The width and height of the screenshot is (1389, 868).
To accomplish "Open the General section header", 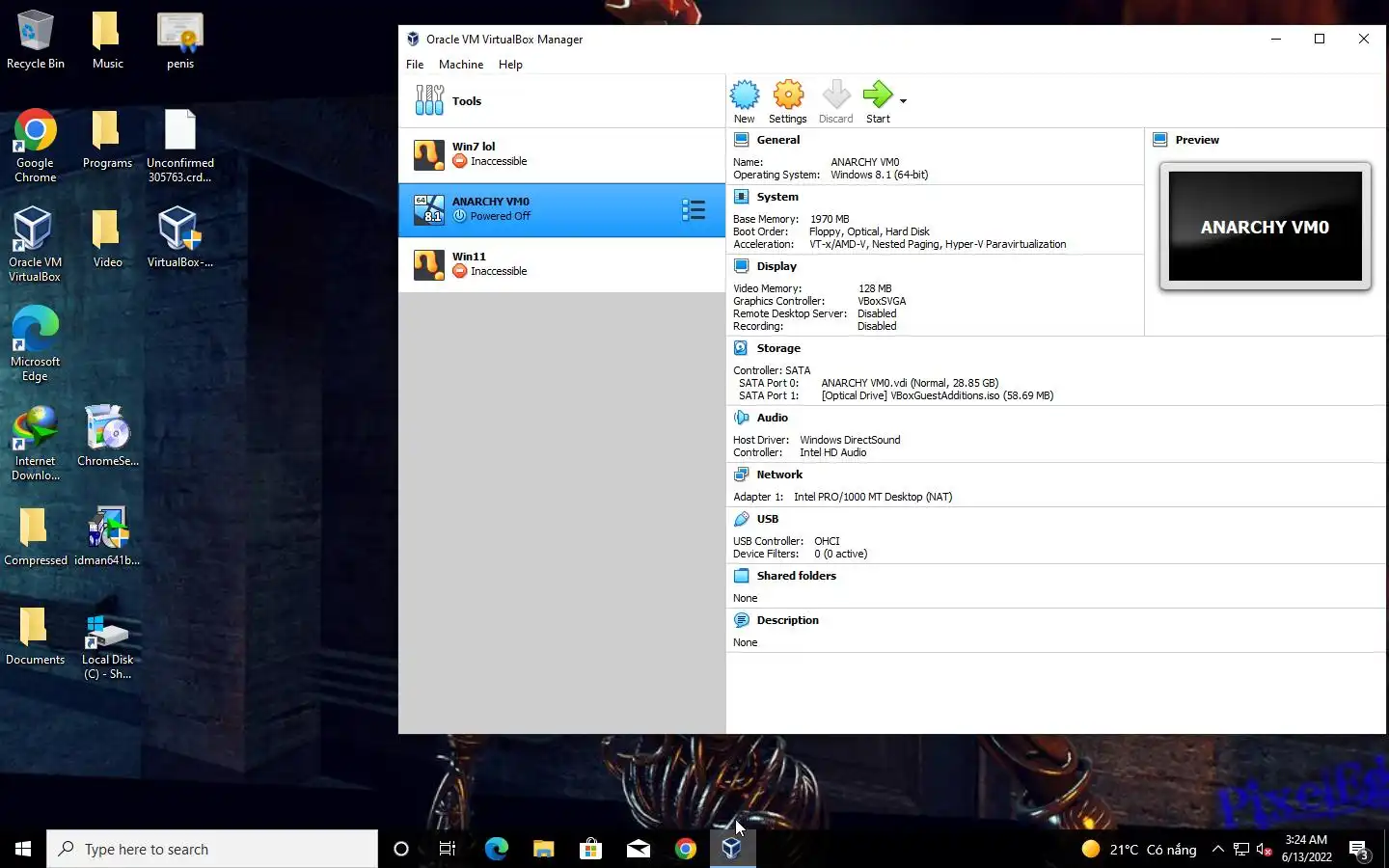I will [778, 140].
